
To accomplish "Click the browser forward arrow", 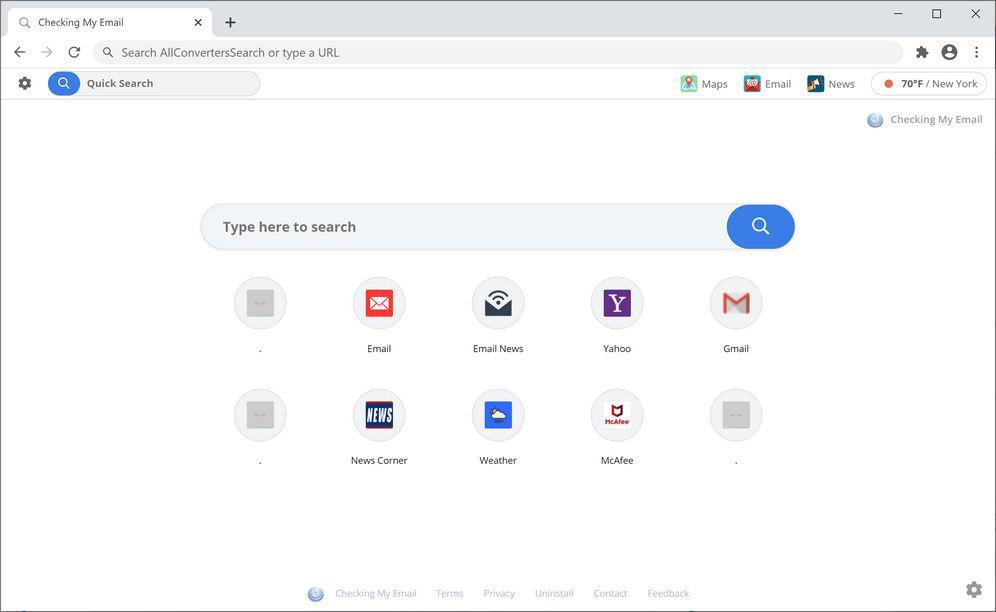I will click(x=46, y=52).
